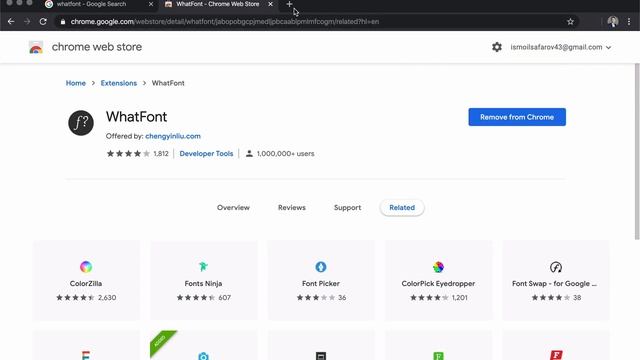This screenshot has width=640, height=360.
Task: Open the Chrome profile avatar
Action: coord(613,22)
